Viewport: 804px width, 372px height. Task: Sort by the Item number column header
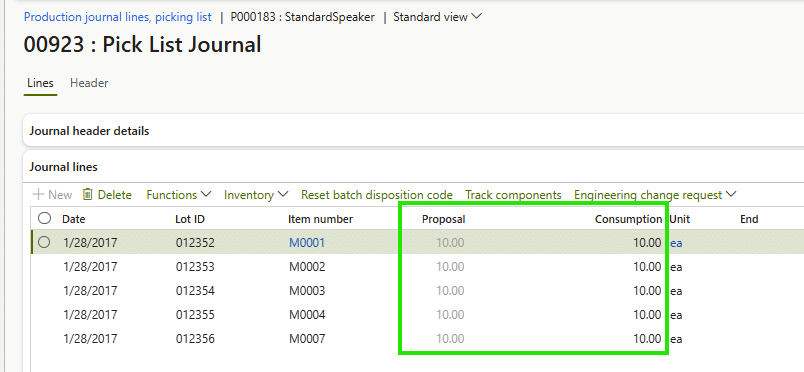320,219
